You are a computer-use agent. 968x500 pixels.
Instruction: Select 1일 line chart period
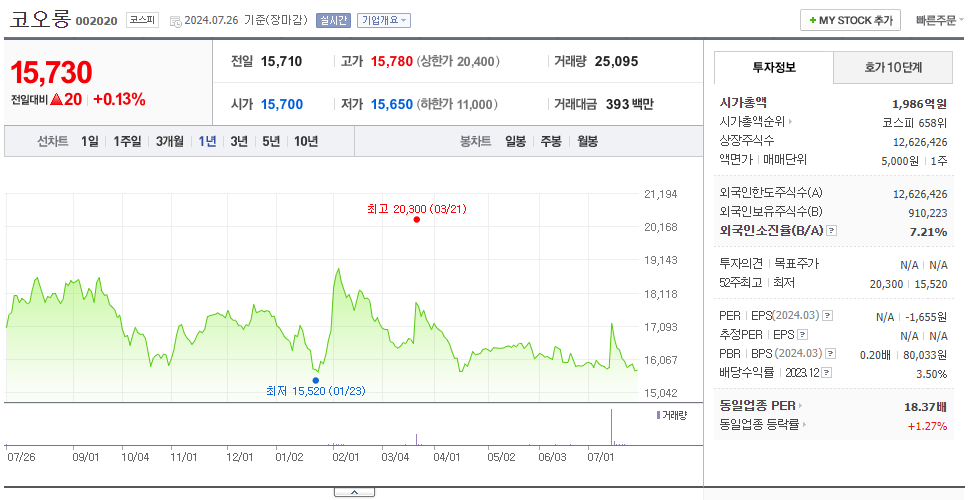pos(90,141)
